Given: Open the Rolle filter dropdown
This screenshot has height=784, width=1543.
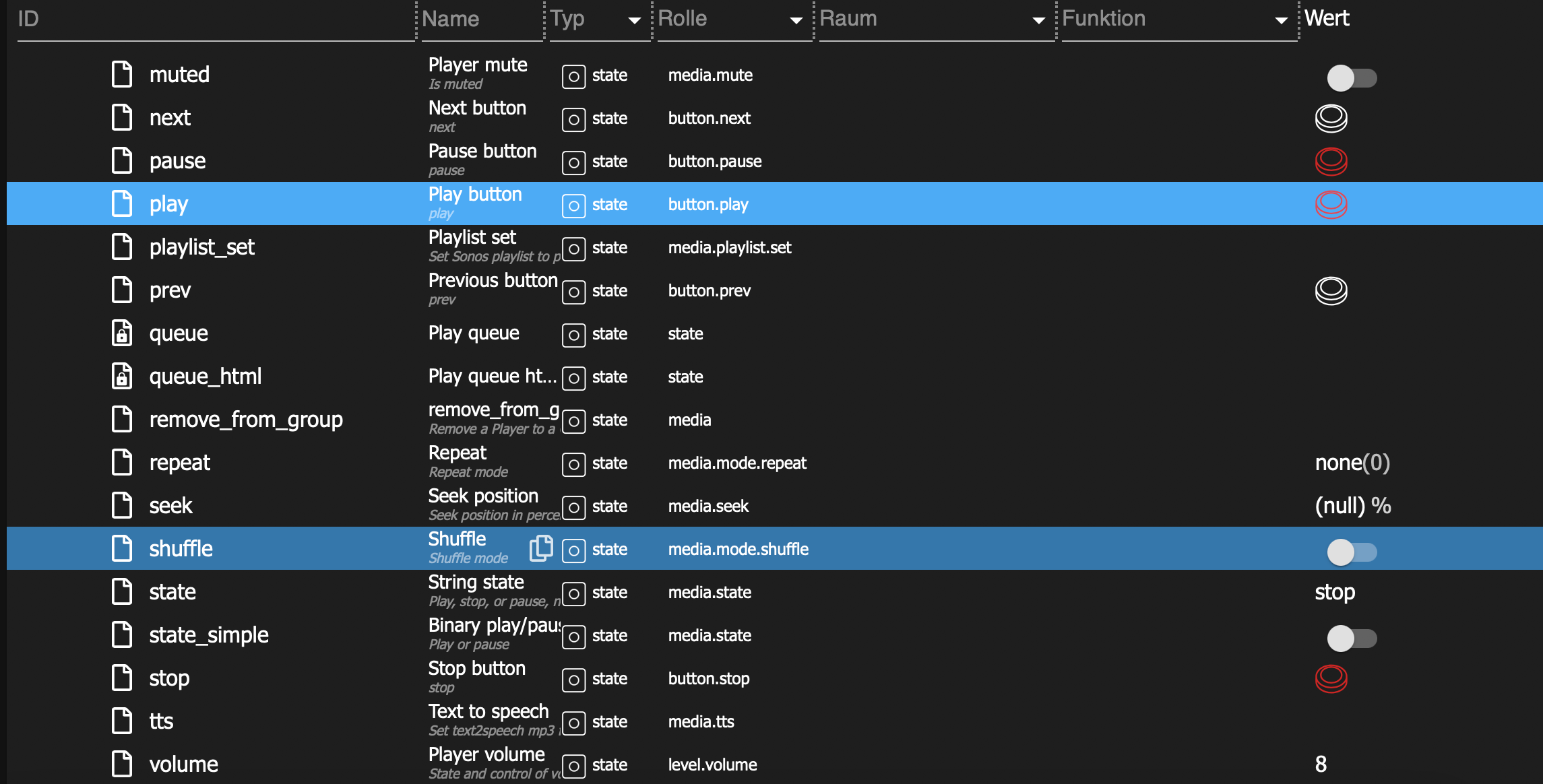Looking at the screenshot, I should (x=796, y=20).
